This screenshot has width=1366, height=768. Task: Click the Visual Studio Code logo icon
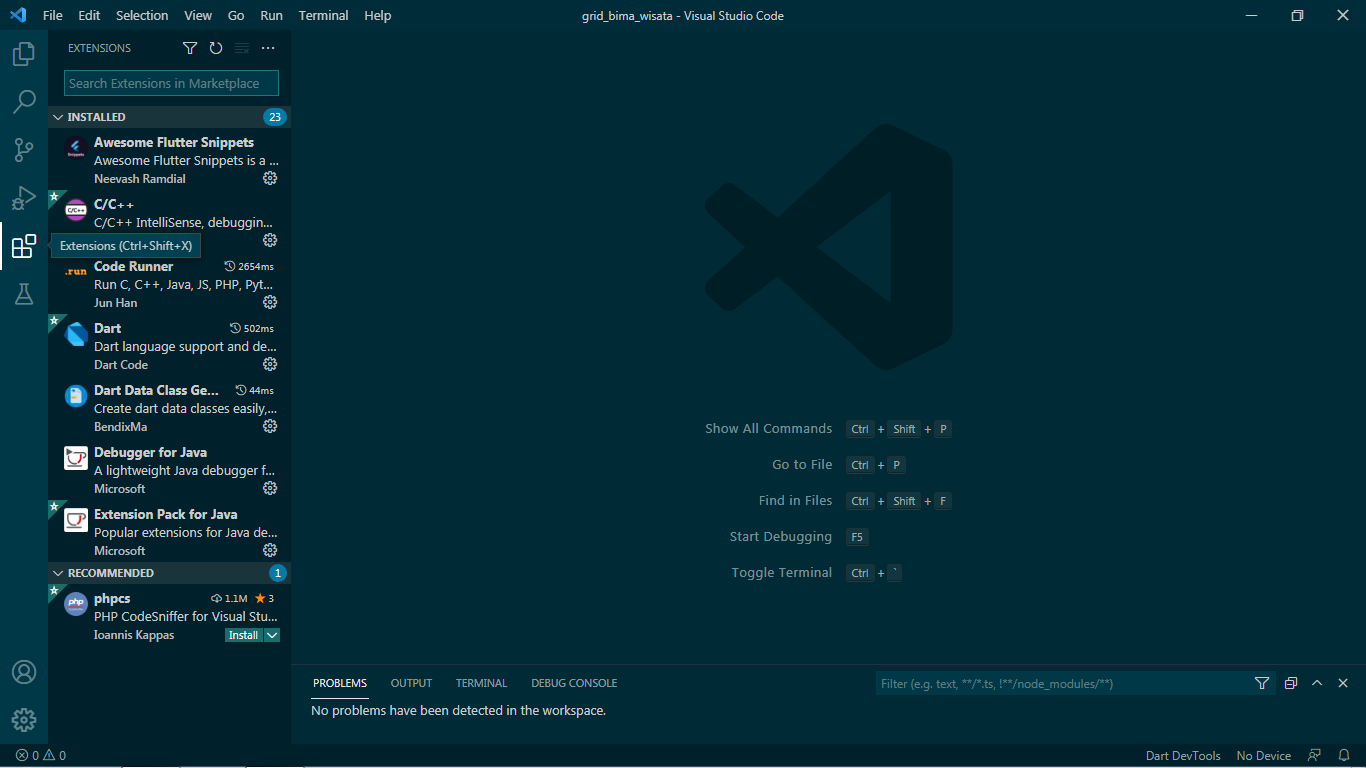click(18, 15)
